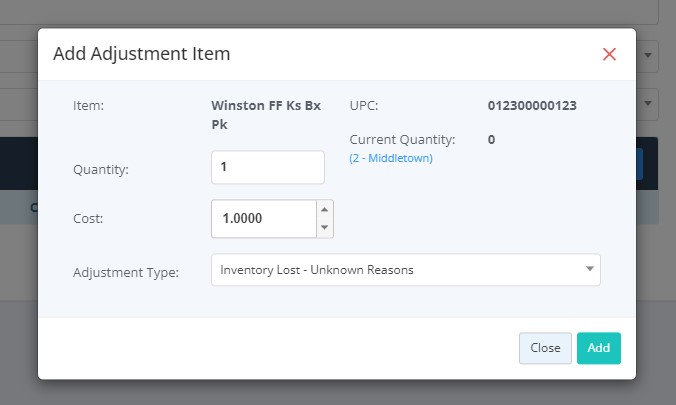
Task: Click the Cost value input field
Action: coord(264,218)
